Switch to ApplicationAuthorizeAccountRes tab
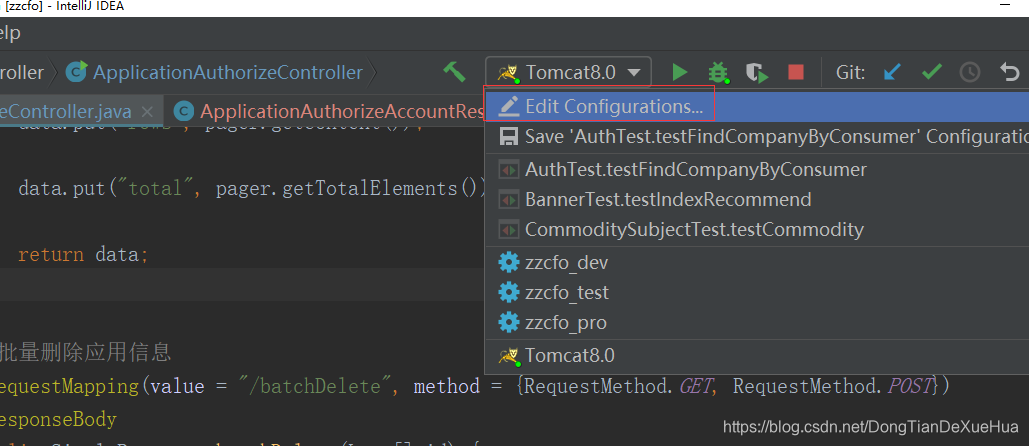 pyautogui.click(x=330, y=111)
